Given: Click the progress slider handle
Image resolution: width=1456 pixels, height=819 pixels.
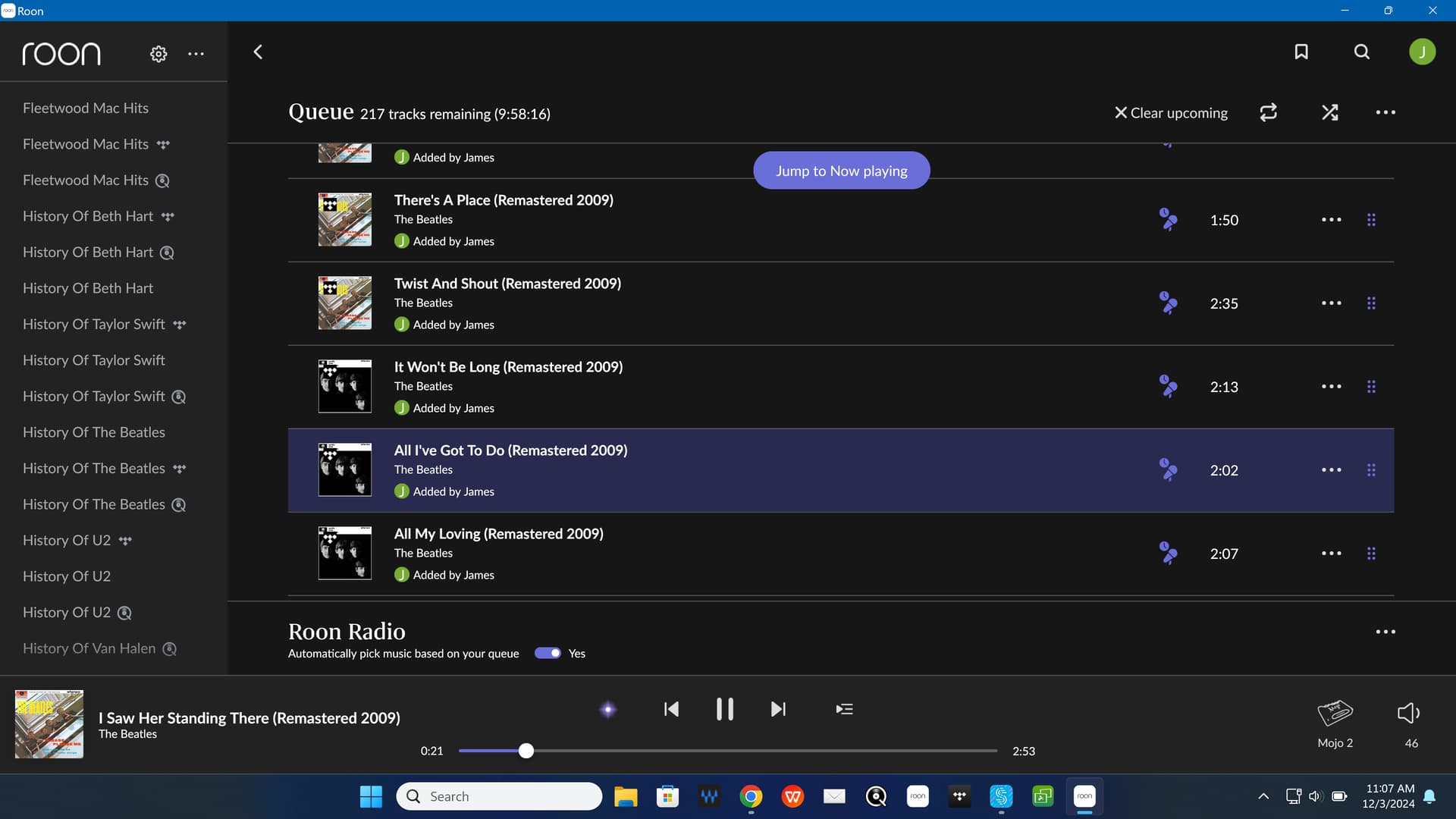Looking at the screenshot, I should pos(526,751).
